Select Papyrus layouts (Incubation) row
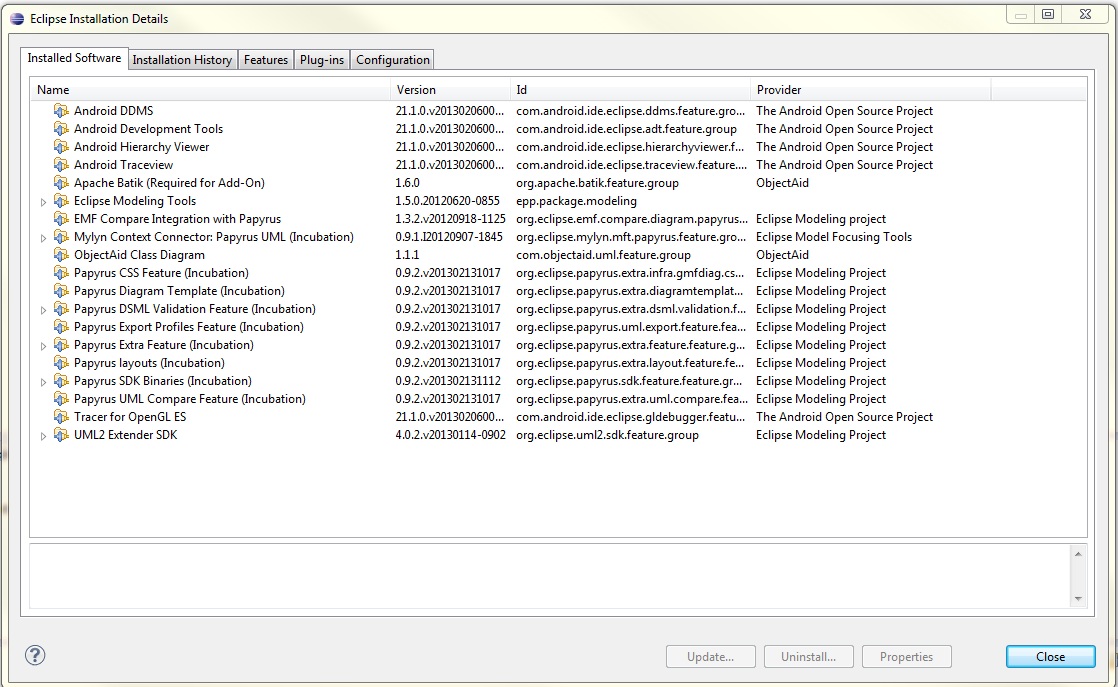This screenshot has width=1118, height=687. click(558, 363)
